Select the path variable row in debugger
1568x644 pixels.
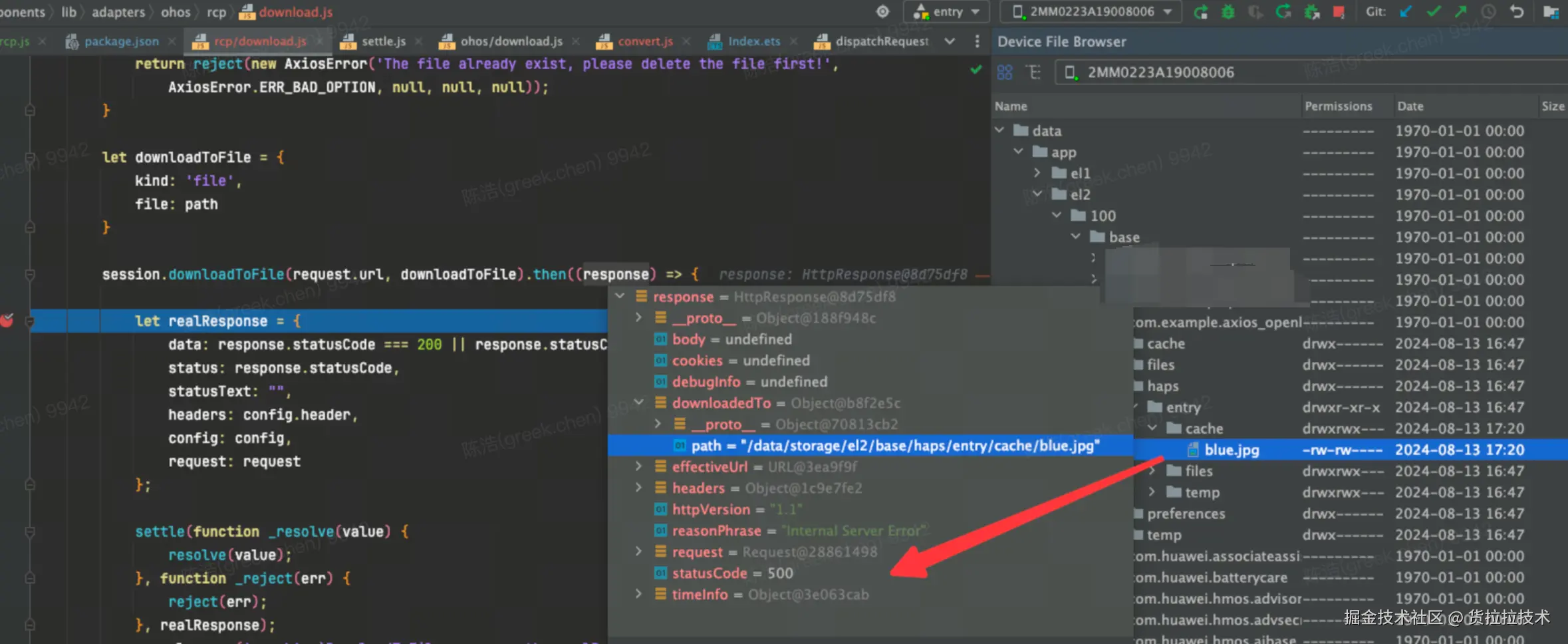click(x=870, y=445)
